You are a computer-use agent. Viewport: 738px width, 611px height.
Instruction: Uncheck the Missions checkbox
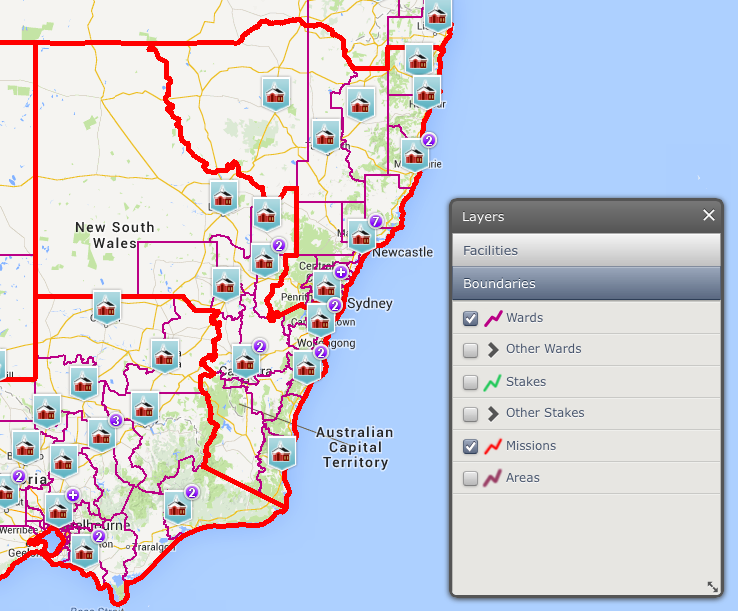(470, 446)
